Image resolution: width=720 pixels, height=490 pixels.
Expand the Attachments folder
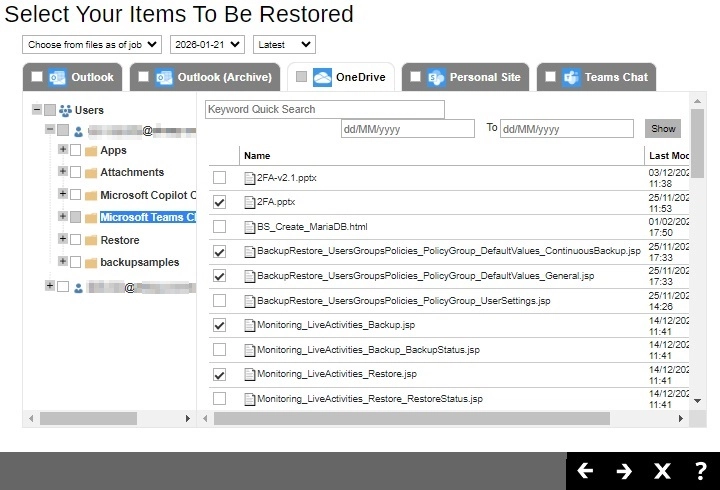tap(63, 171)
